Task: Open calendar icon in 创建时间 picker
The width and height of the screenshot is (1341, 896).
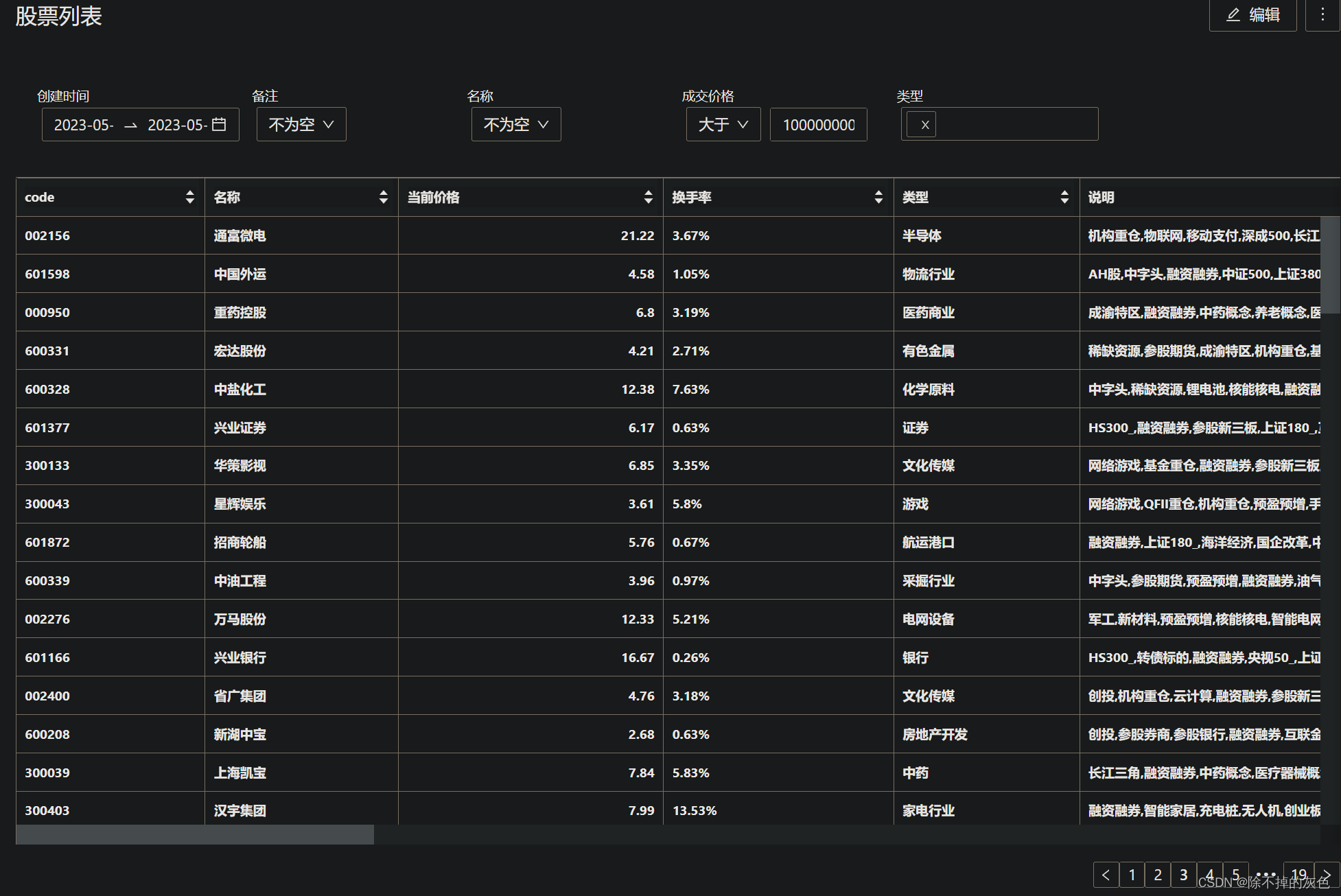Action: coord(219,124)
